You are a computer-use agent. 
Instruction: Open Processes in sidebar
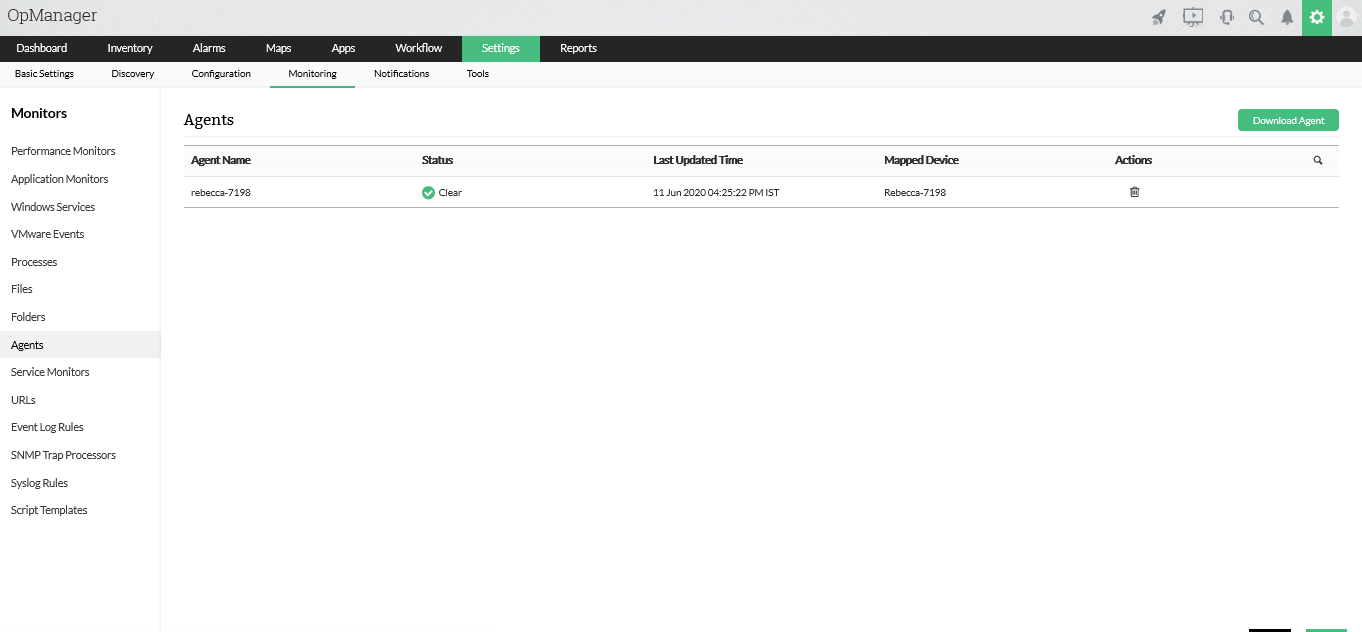[34, 262]
